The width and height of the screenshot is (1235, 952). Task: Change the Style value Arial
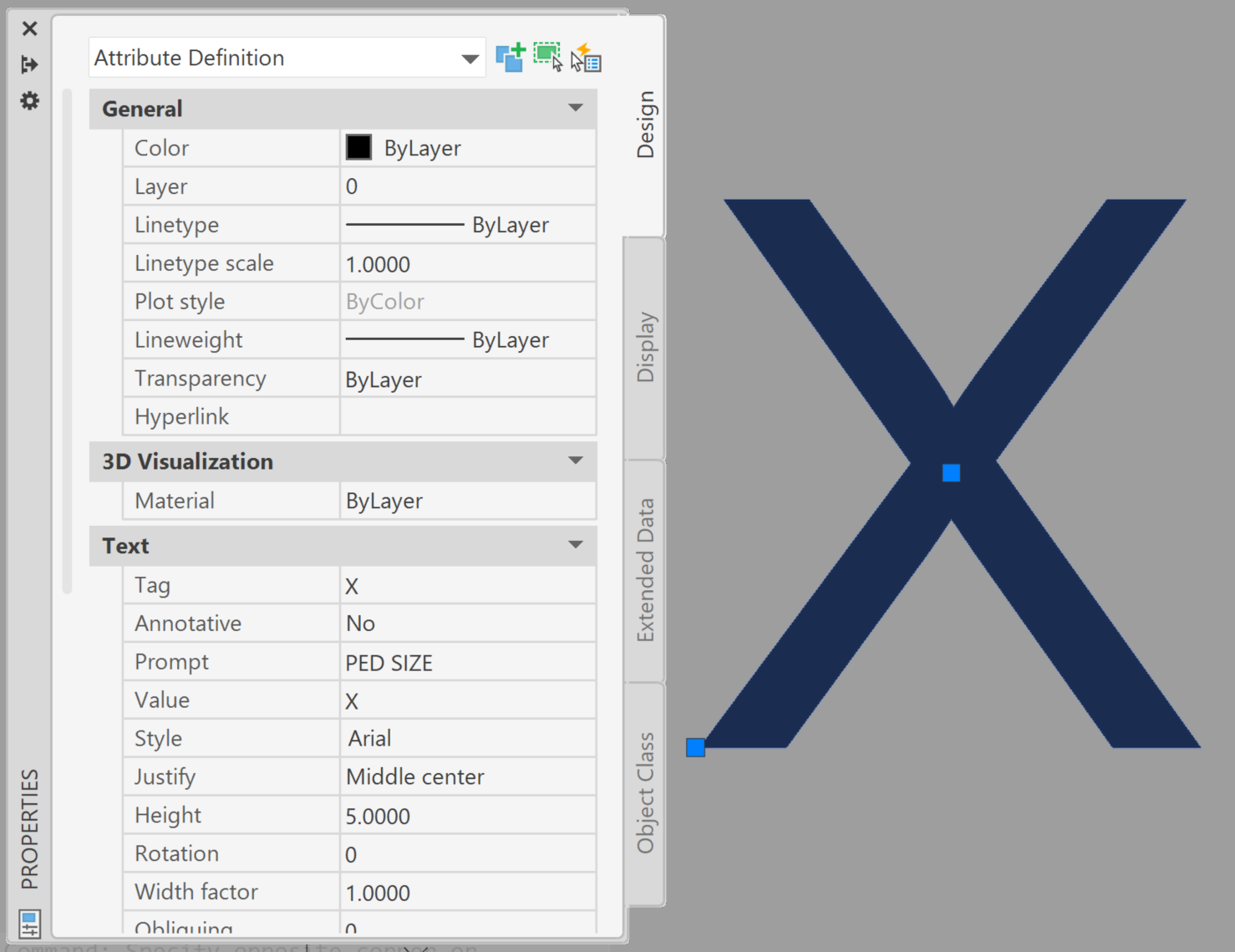click(x=468, y=739)
